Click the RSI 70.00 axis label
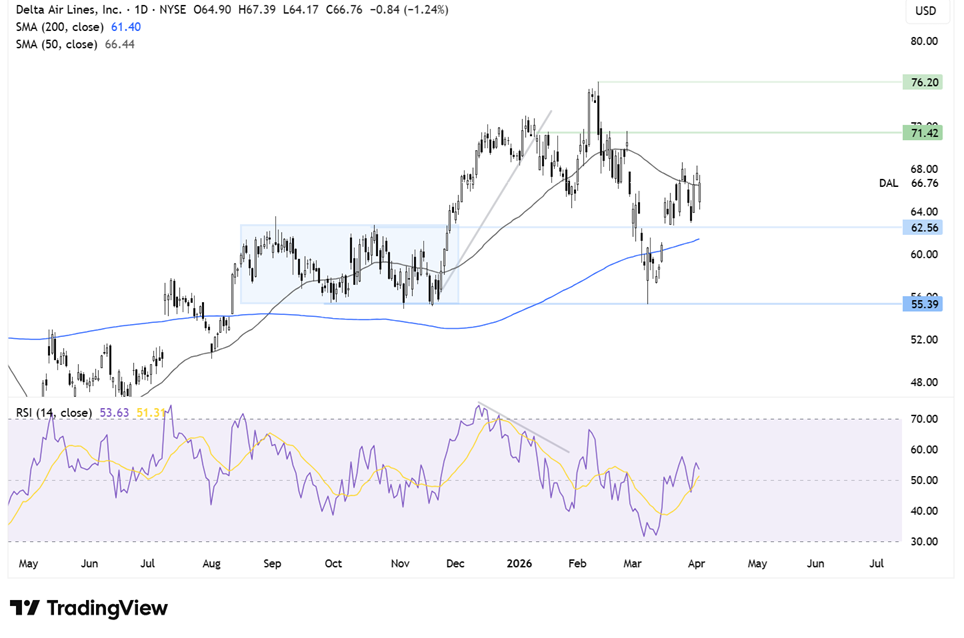 pyautogui.click(x=925, y=419)
